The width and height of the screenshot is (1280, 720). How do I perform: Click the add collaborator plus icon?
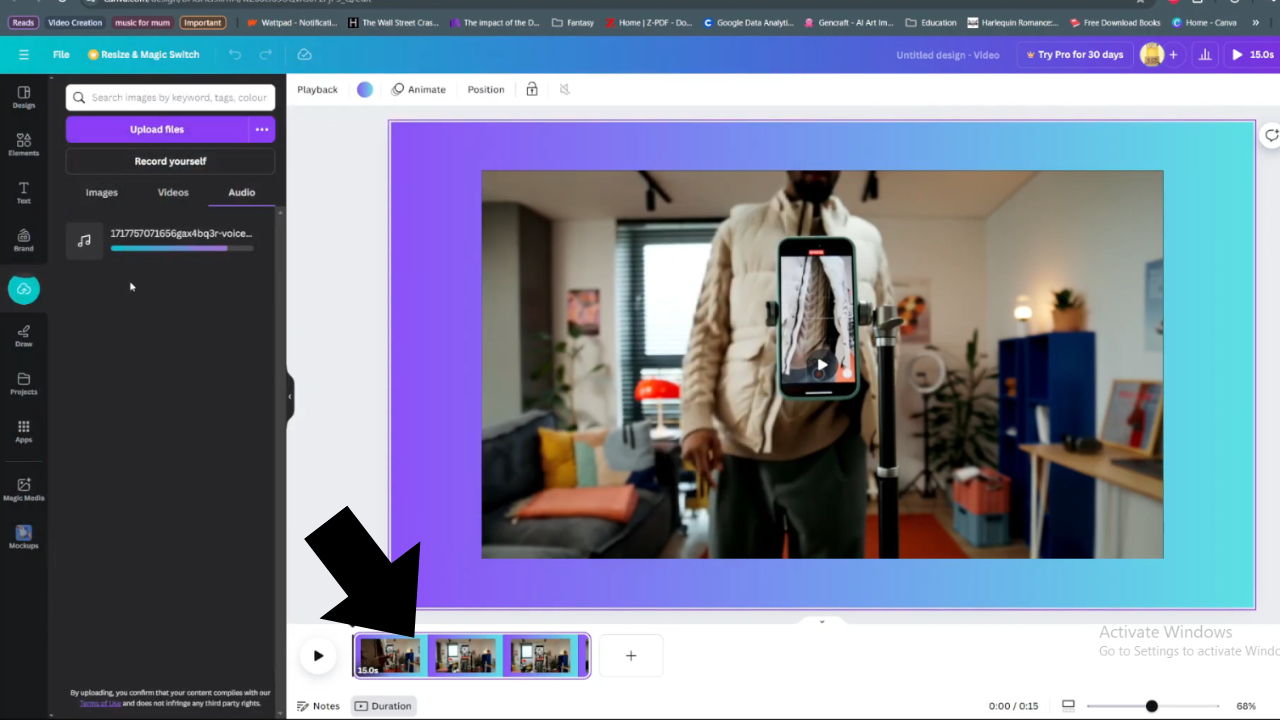1173,55
